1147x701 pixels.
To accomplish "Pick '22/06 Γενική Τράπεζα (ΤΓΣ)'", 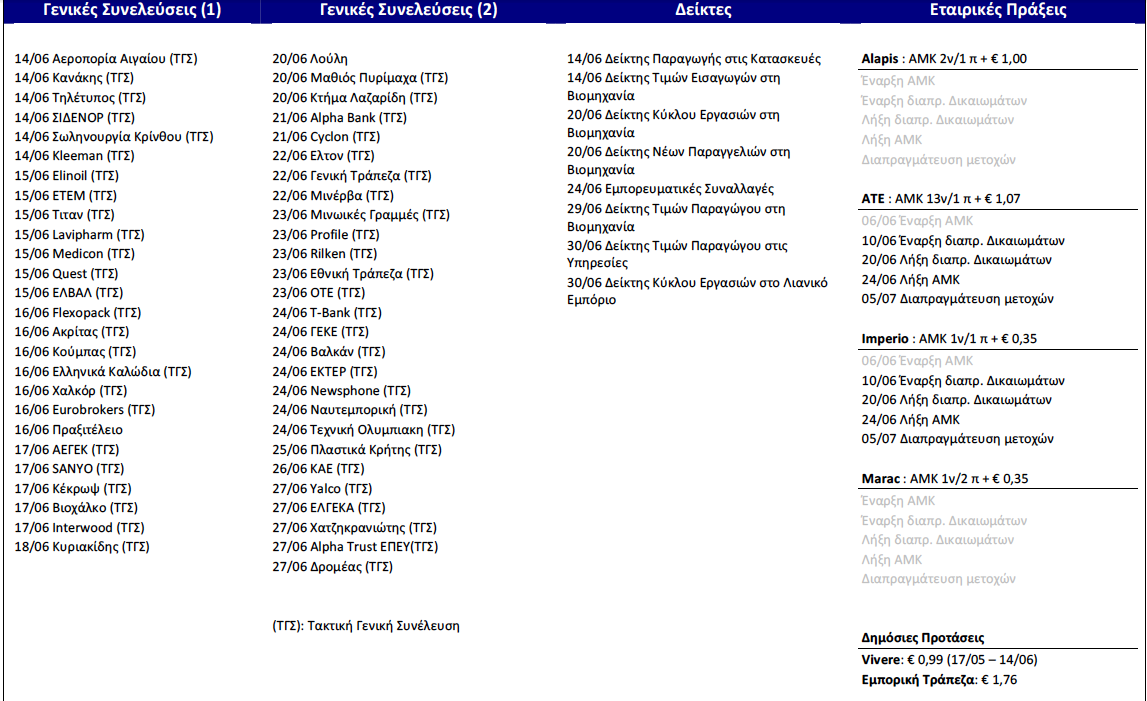I will tap(352, 176).
